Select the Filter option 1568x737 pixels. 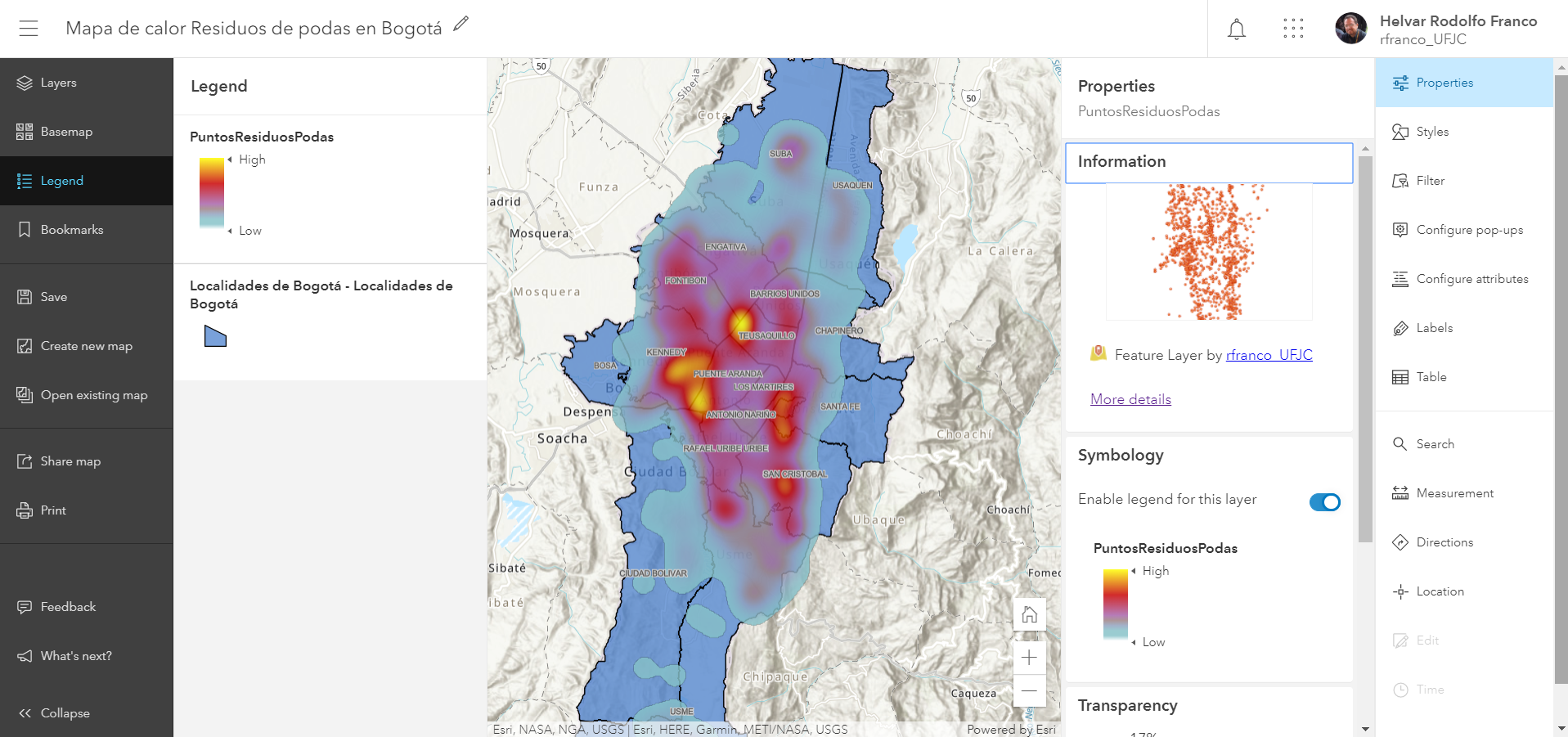click(x=1430, y=181)
